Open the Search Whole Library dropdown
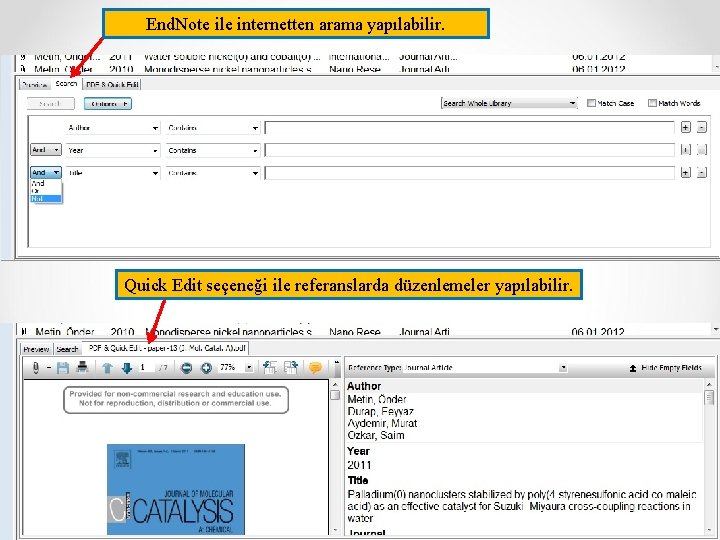Screen dimensions: 720x540 [509, 103]
